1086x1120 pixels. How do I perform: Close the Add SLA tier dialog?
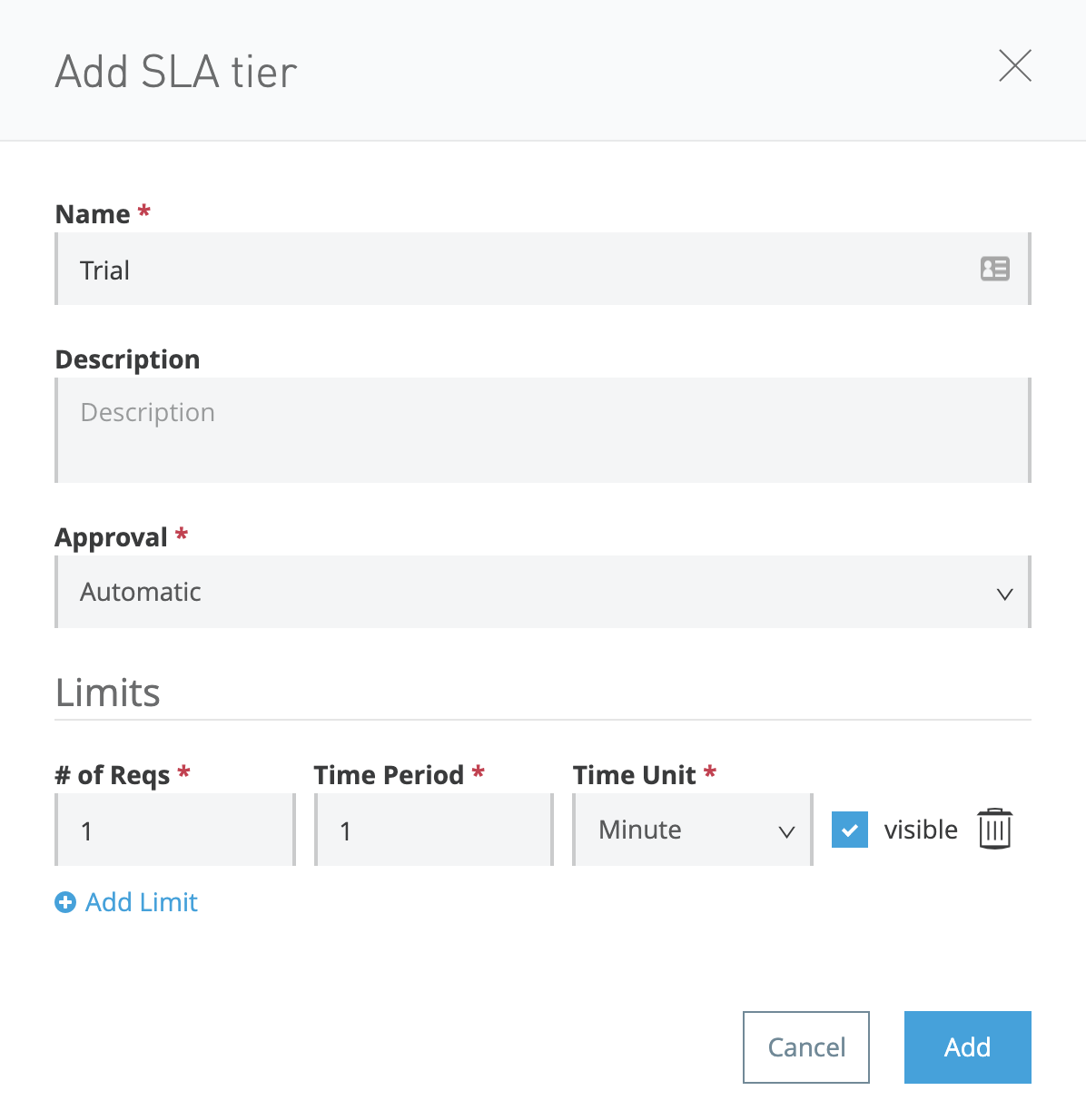point(1014,66)
